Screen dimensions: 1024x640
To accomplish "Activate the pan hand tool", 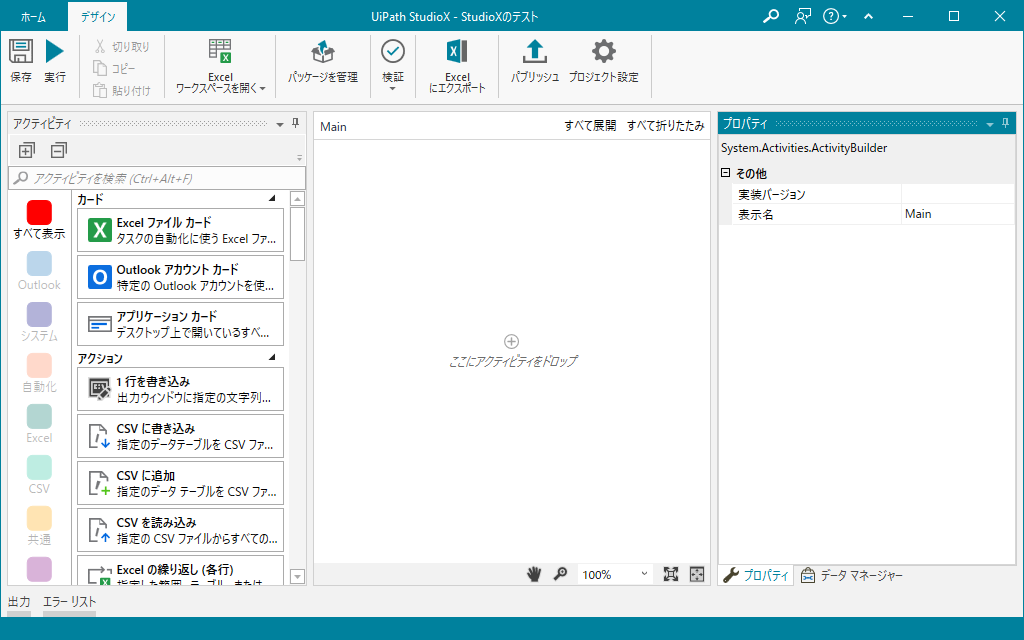I will click(534, 574).
